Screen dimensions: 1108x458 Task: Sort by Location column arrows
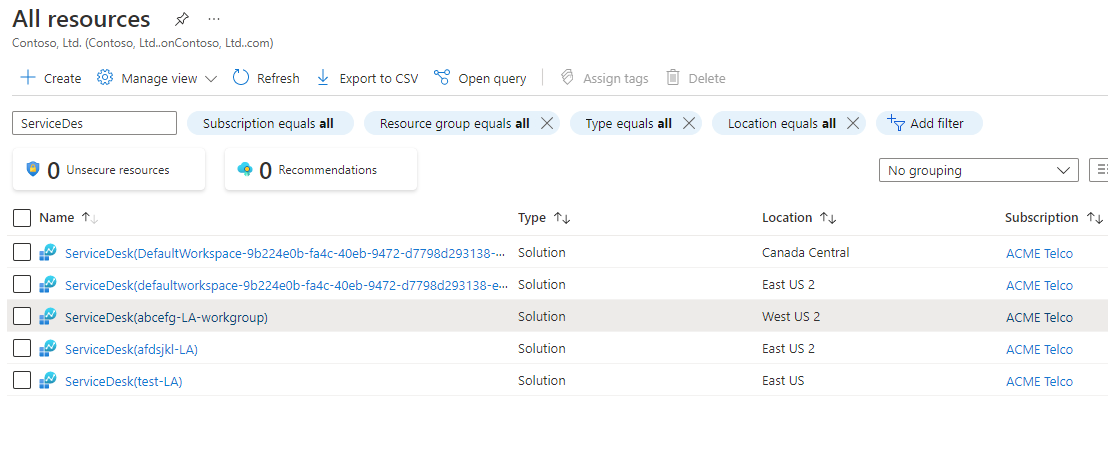[827, 218]
